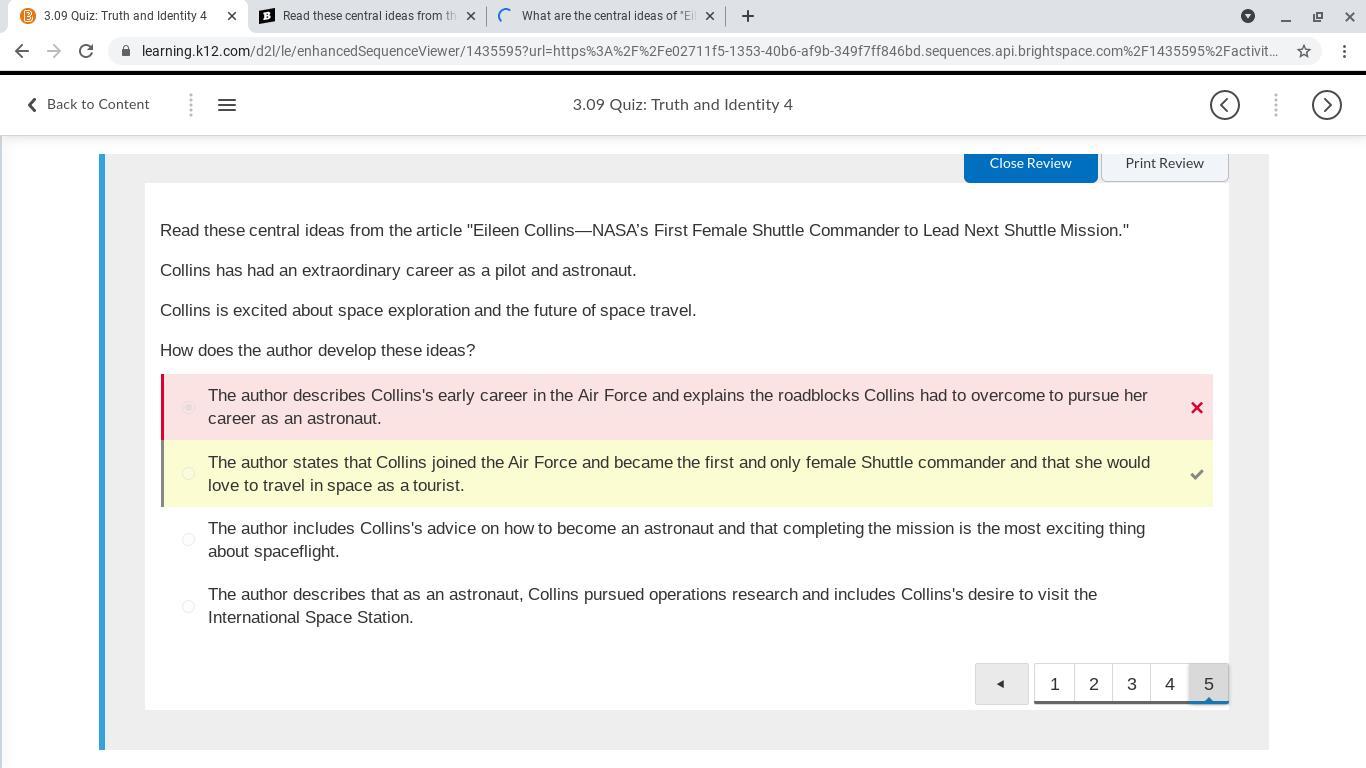The width and height of the screenshot is (1366, 768).
Task: Select the radio button for space tourist answer
Action: 188,474
